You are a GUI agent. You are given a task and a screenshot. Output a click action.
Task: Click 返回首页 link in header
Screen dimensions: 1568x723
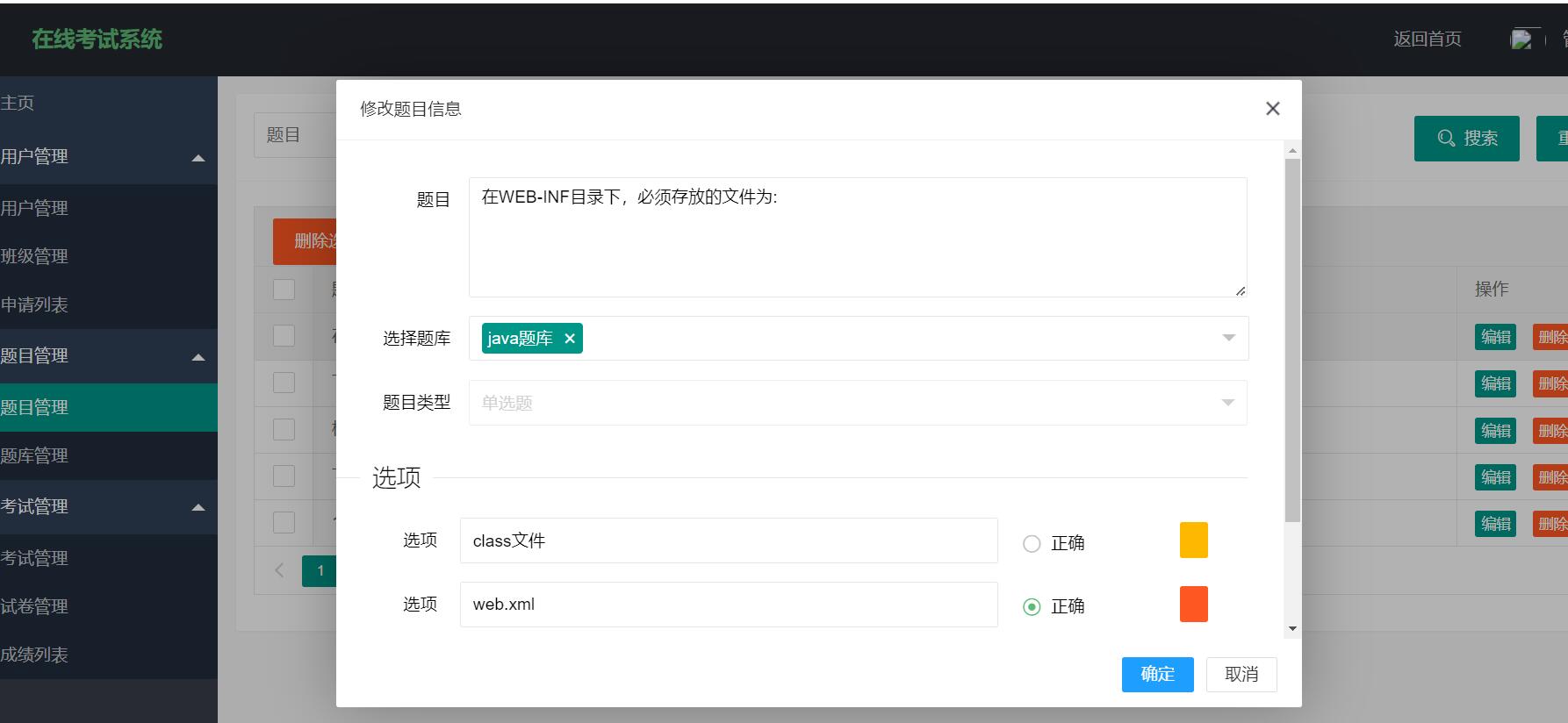pyautogui.click(x=1428, y=39)
